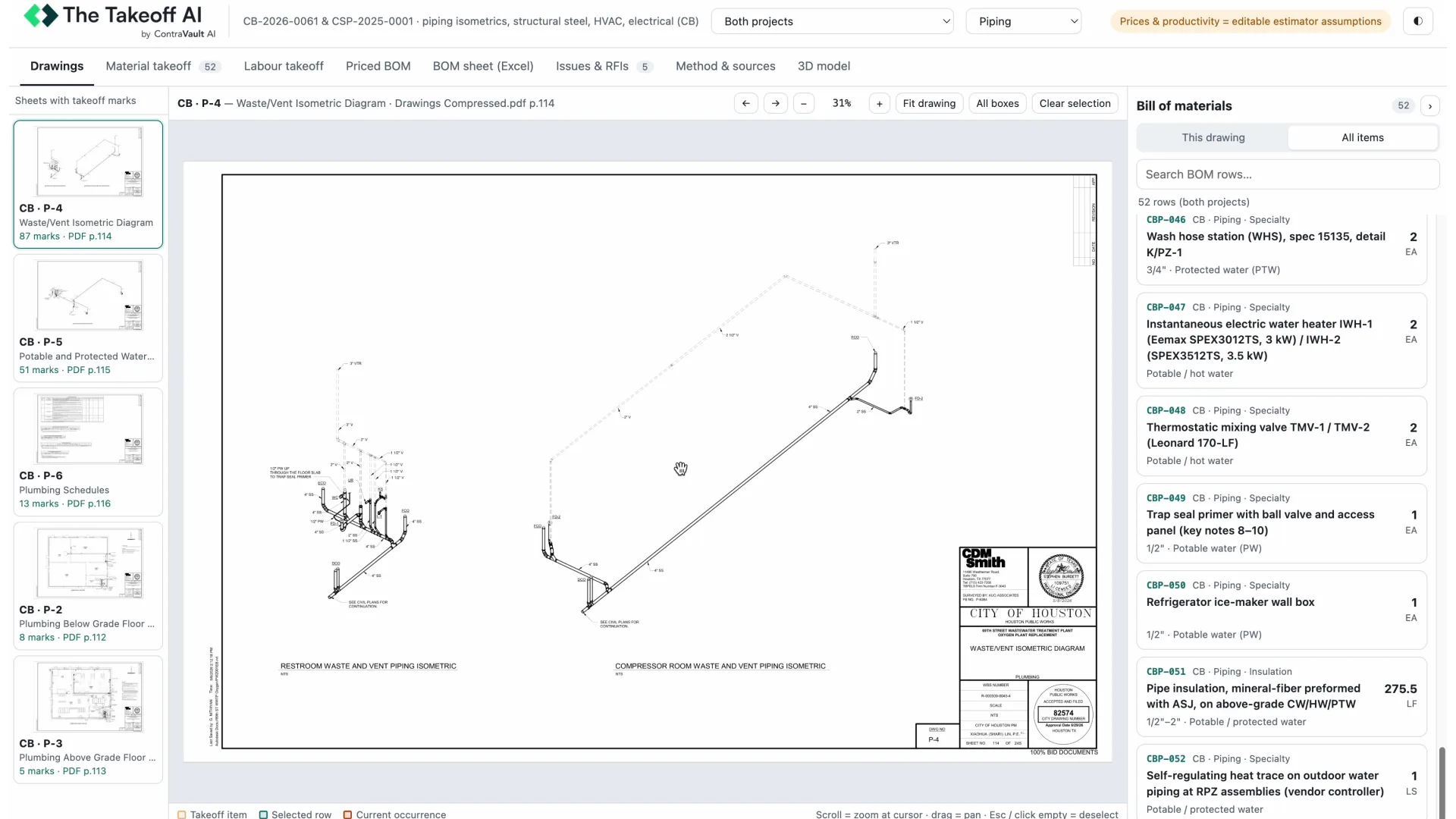
Task: Open Material takeoff tab
Action: (x=162, y=67)
